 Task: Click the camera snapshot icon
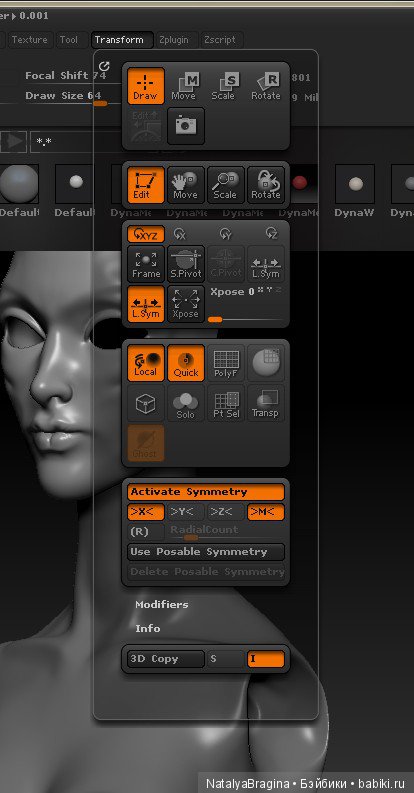coord(186,125)
